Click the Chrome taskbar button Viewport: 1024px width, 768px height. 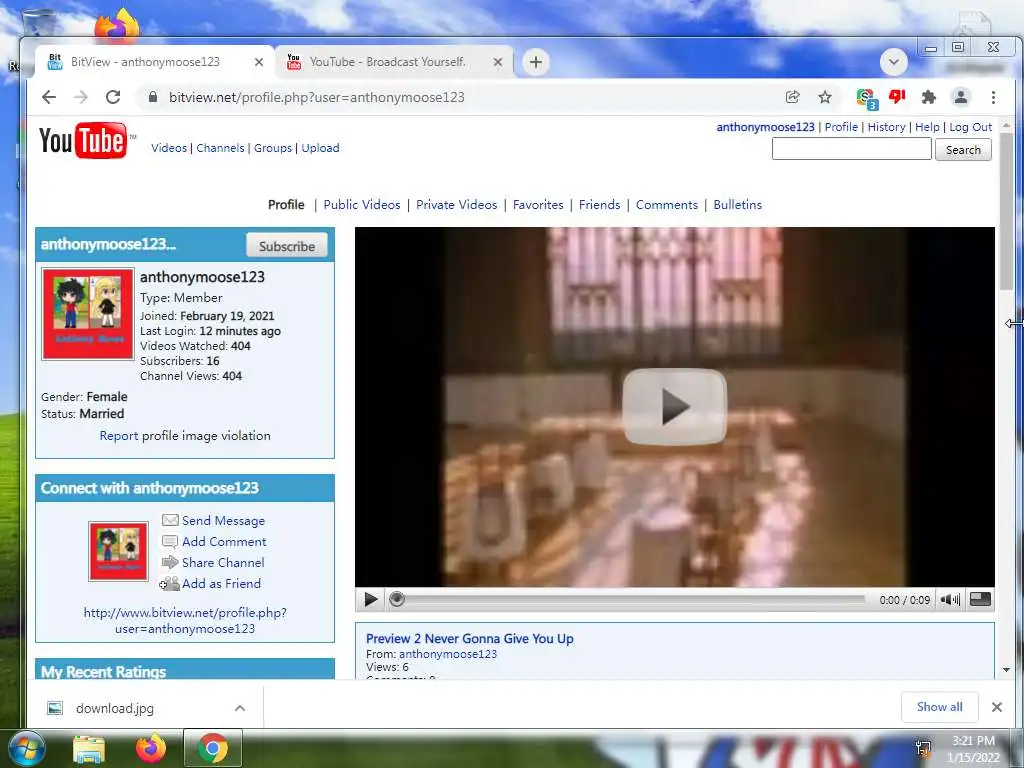click(x=213, y=748)
